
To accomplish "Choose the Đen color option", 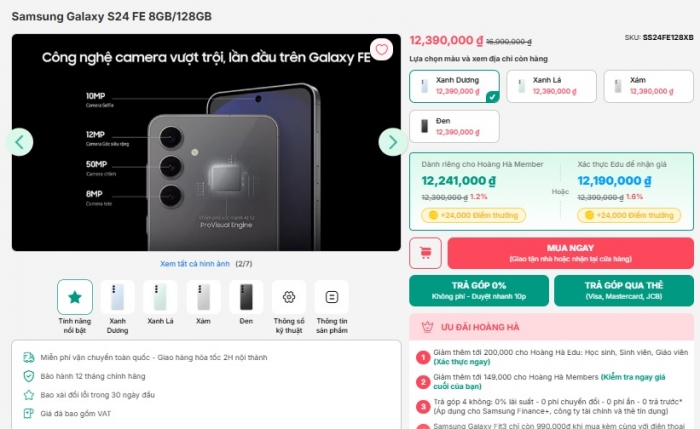I will point(454,127).
